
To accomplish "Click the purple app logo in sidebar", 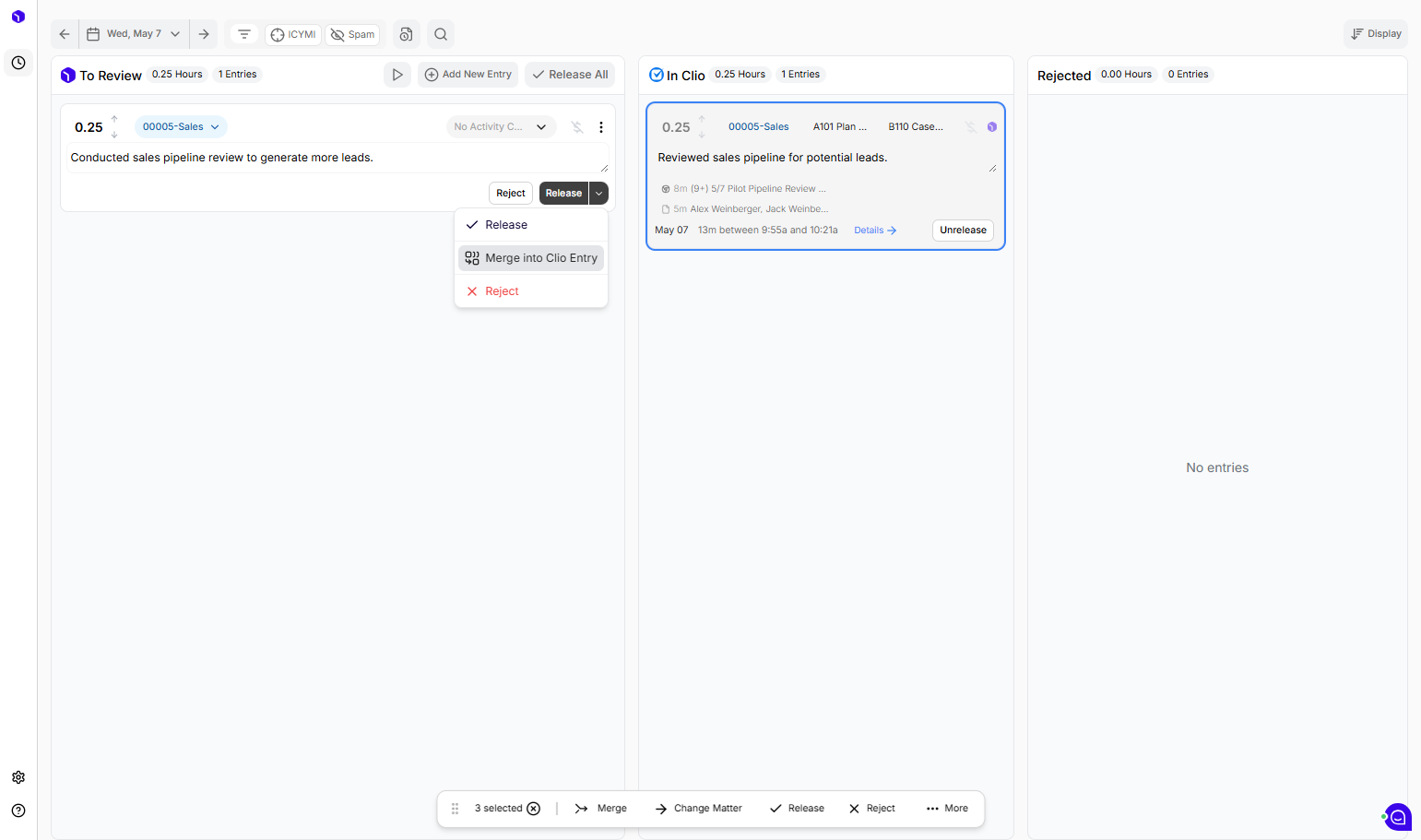I will click(x=18, y=17).
